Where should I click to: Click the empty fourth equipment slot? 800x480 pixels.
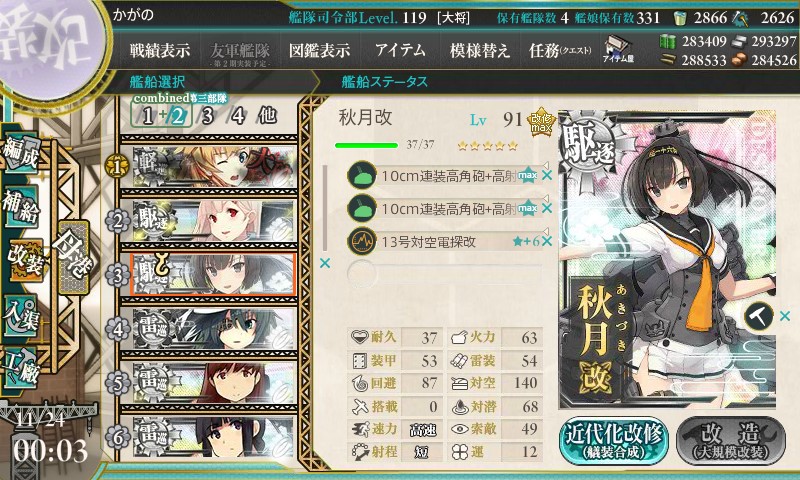click(444, 274)
